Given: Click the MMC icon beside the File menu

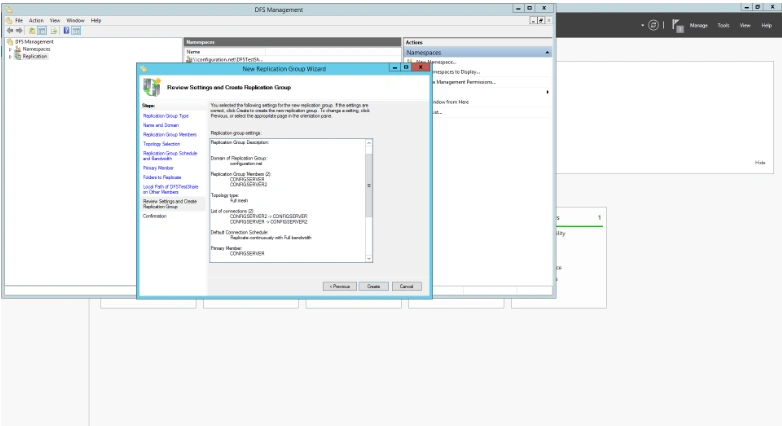Looking at the screenshot, I should pyautogui.click(x=9, y=20).
